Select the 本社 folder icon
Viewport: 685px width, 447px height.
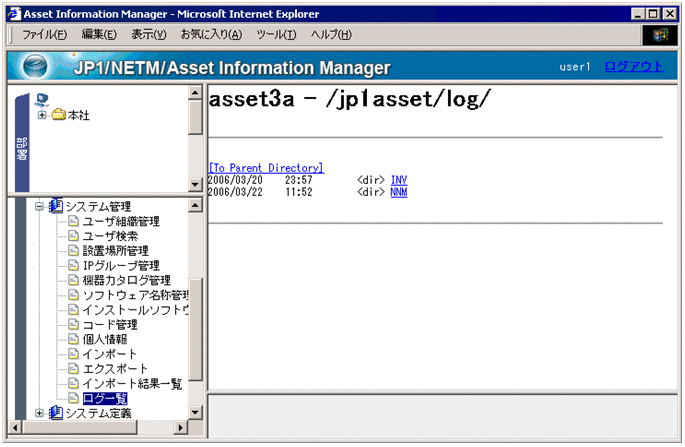tap(59, 115)
